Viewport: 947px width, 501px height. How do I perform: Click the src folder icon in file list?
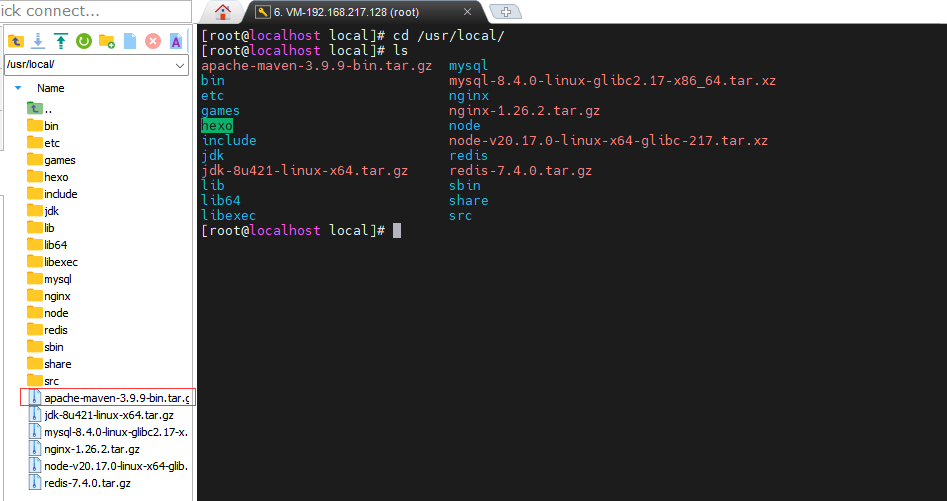coord(34,380)
